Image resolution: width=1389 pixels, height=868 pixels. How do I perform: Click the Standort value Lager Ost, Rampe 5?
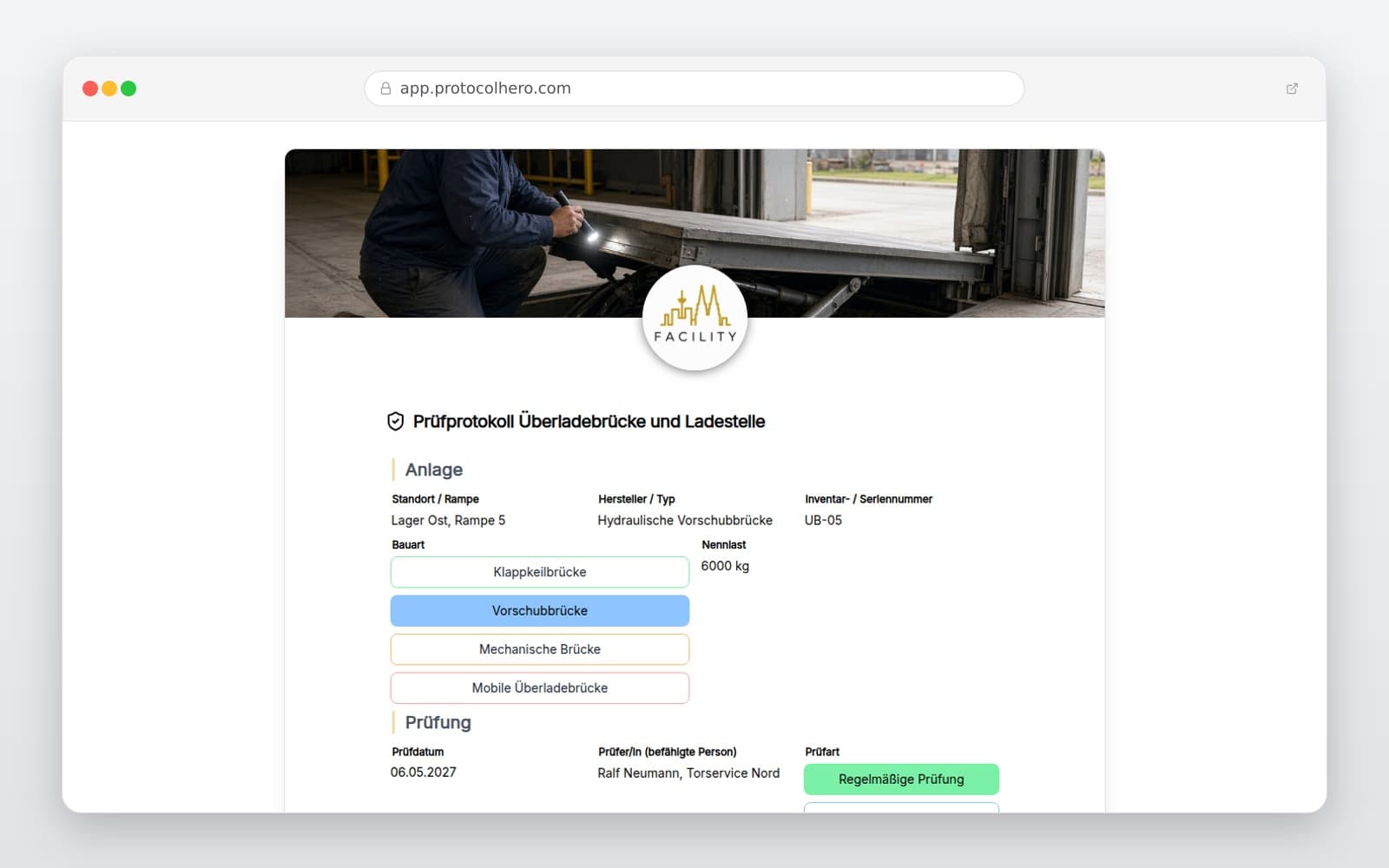(448, 520)
